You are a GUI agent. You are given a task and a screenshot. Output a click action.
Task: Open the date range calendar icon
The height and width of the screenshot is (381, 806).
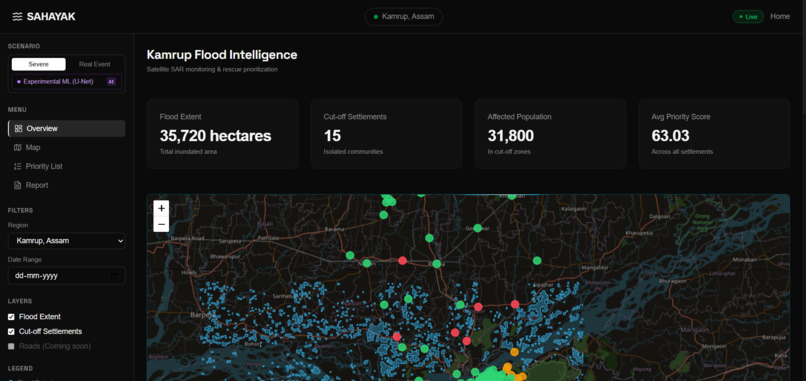[x=114, y=276]
